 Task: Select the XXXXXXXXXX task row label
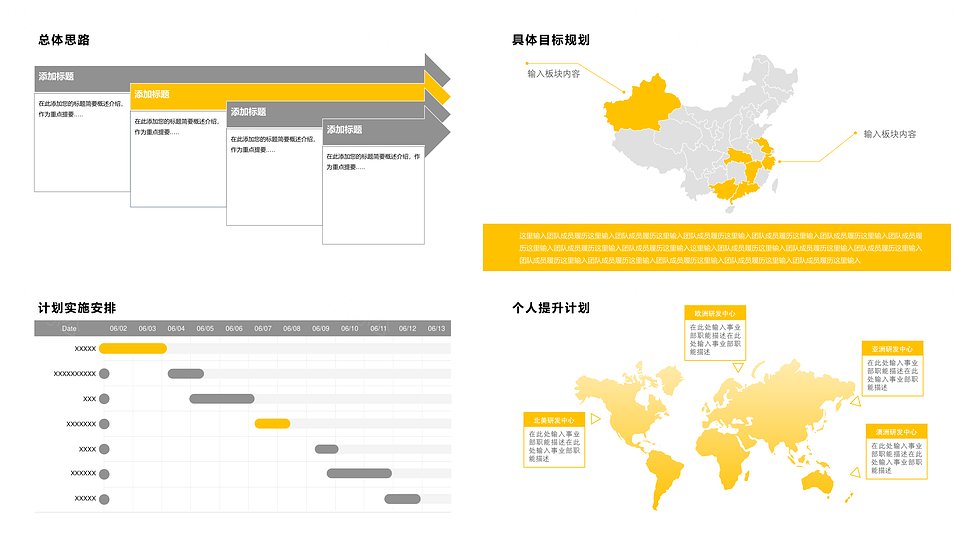[x=75, y=373]
